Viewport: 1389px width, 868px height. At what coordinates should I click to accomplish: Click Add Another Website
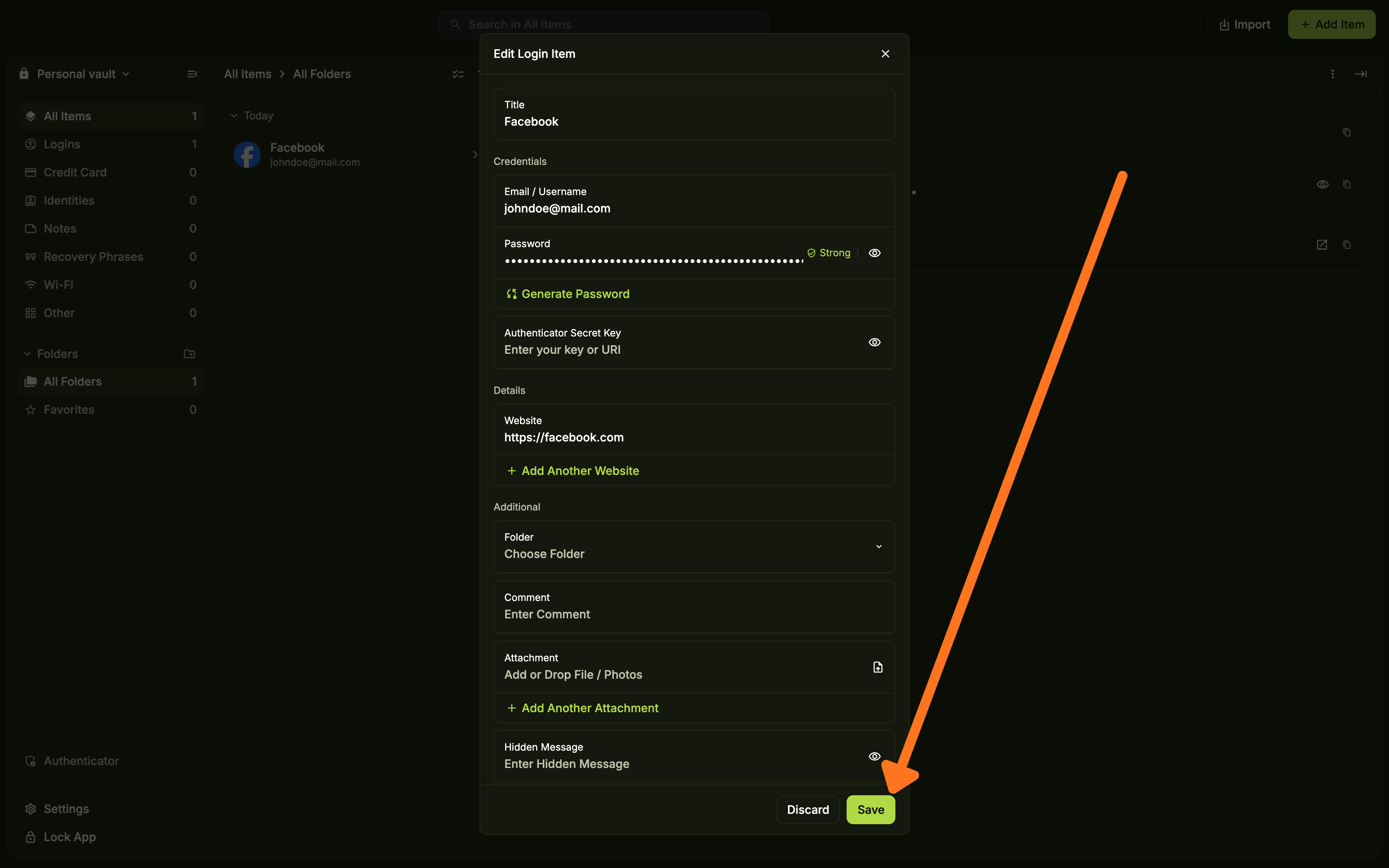click(573, 471)
